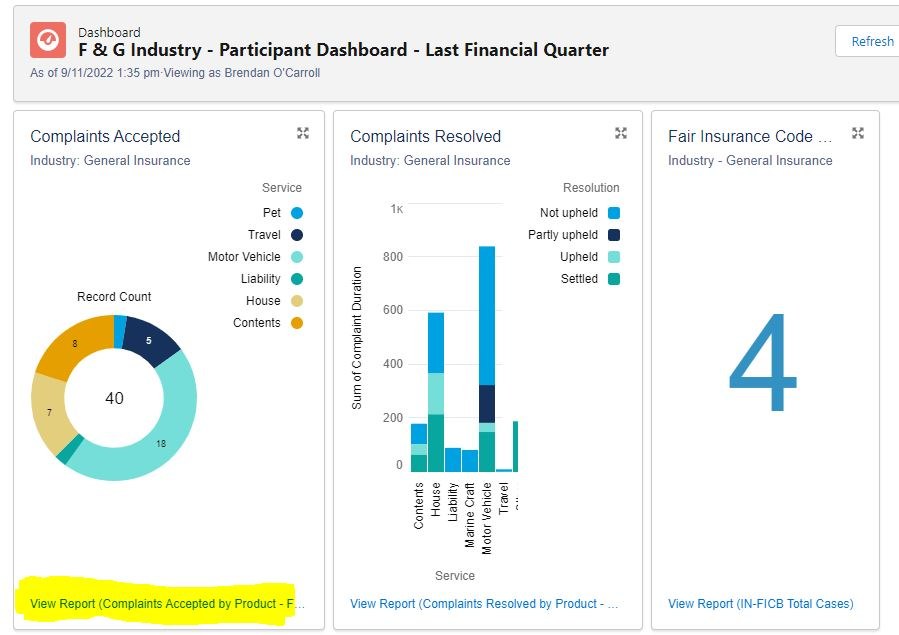Image resolution: width=899 pixels, height=635 pixels.
Task: Click the Marine Craft bar in chart
Action: click(x=470, y=461)
